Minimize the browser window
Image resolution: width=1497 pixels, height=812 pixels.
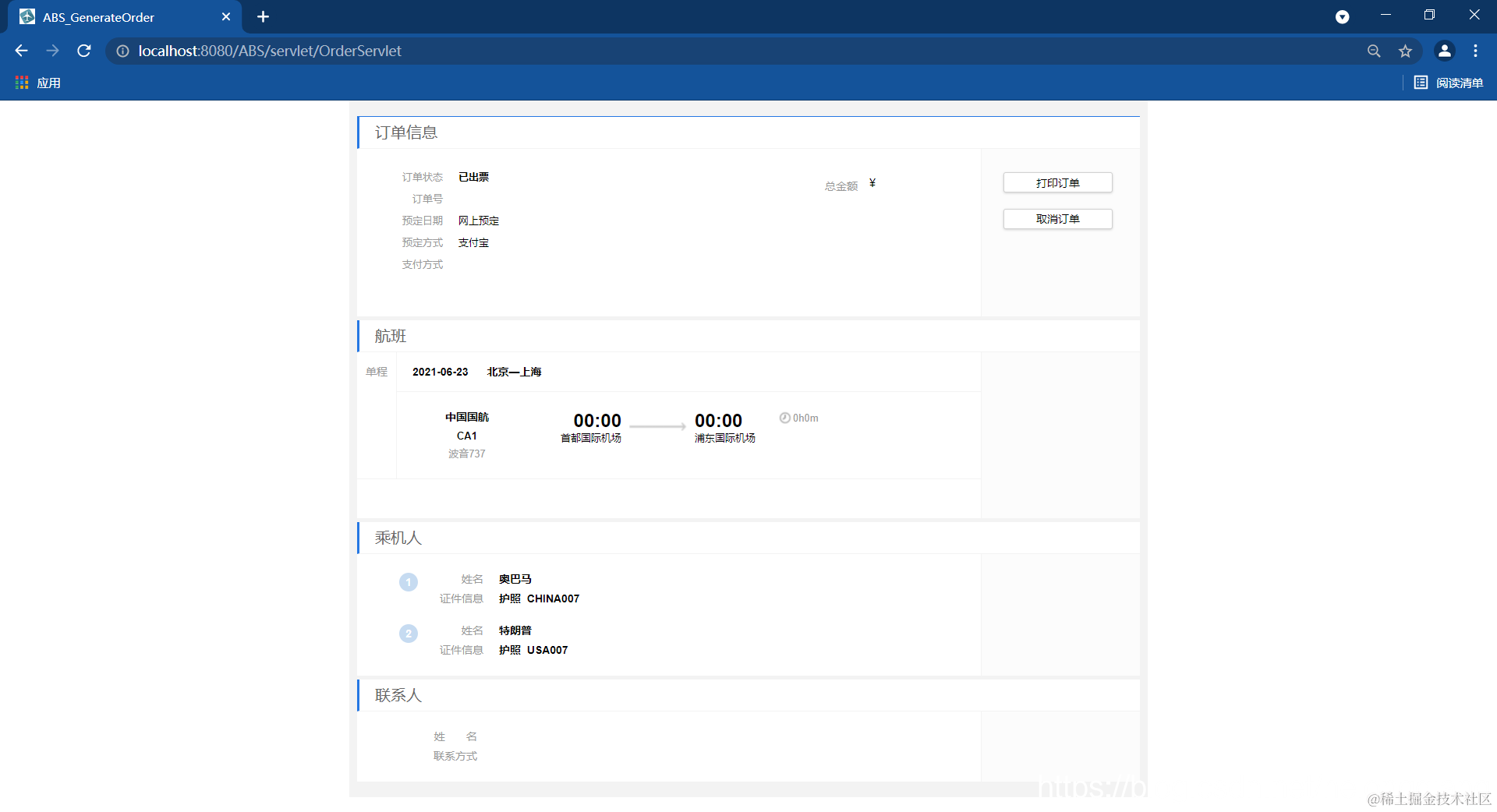1386,15
